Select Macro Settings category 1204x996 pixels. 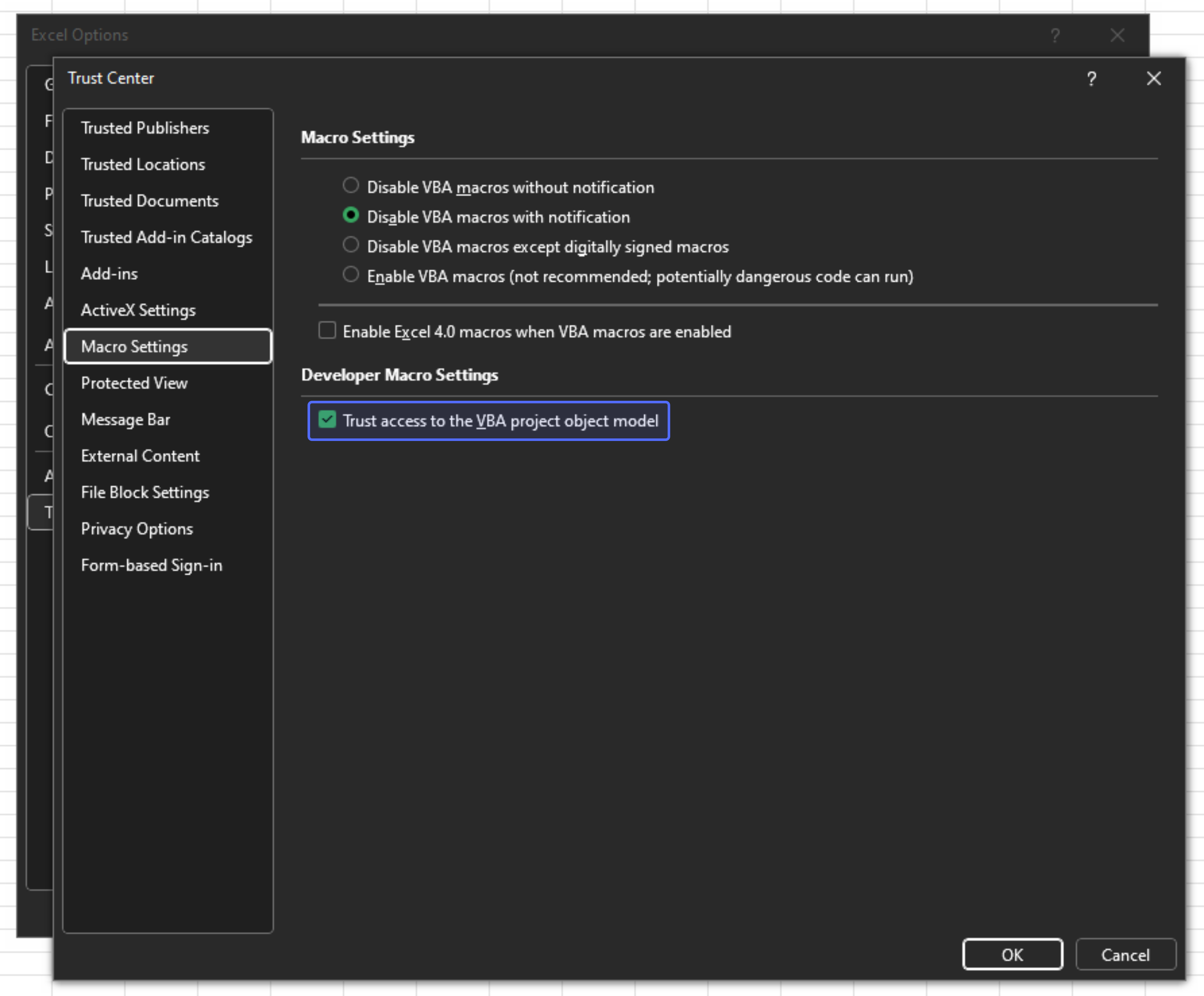pos(168,346)
